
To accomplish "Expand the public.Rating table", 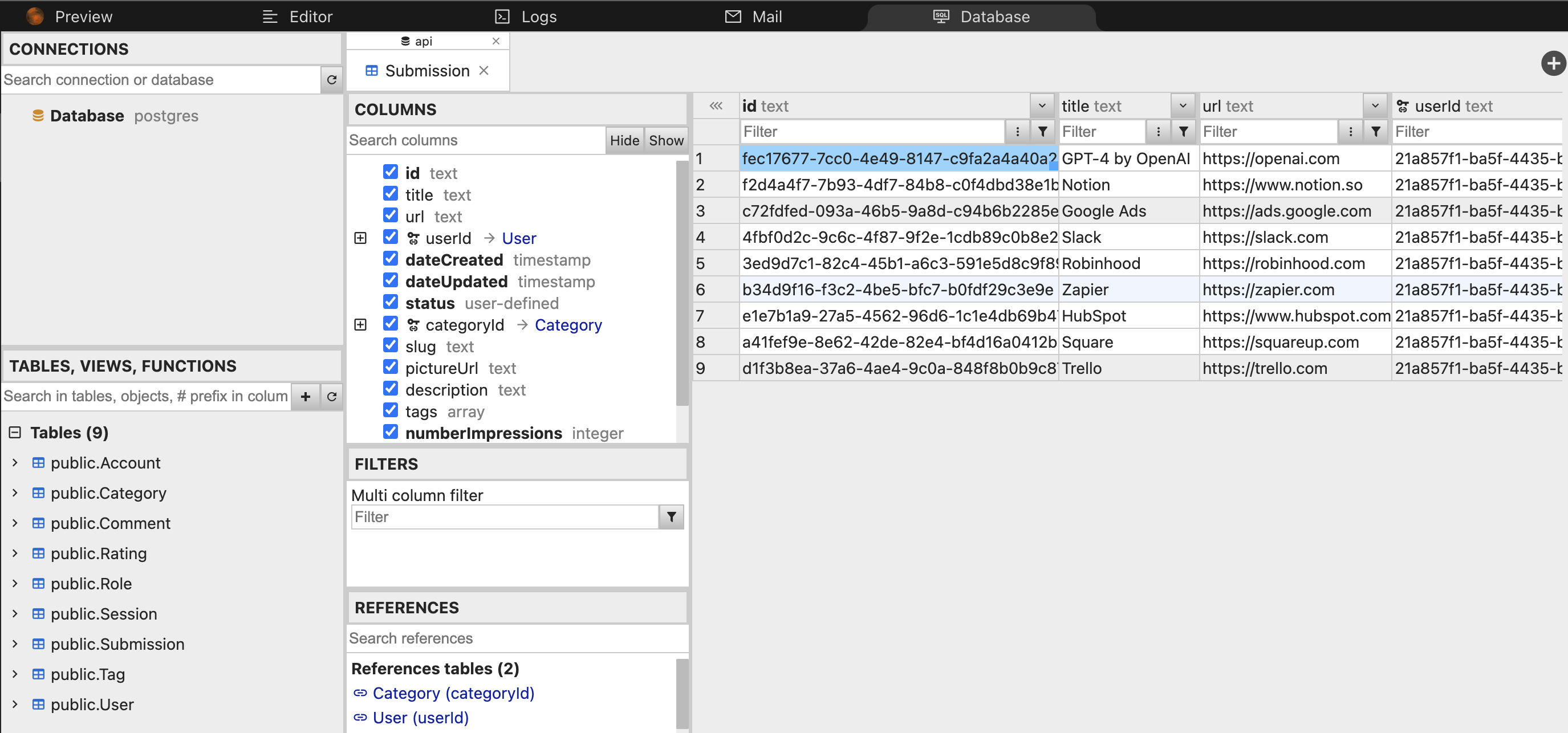I will (x=15, y=553).
